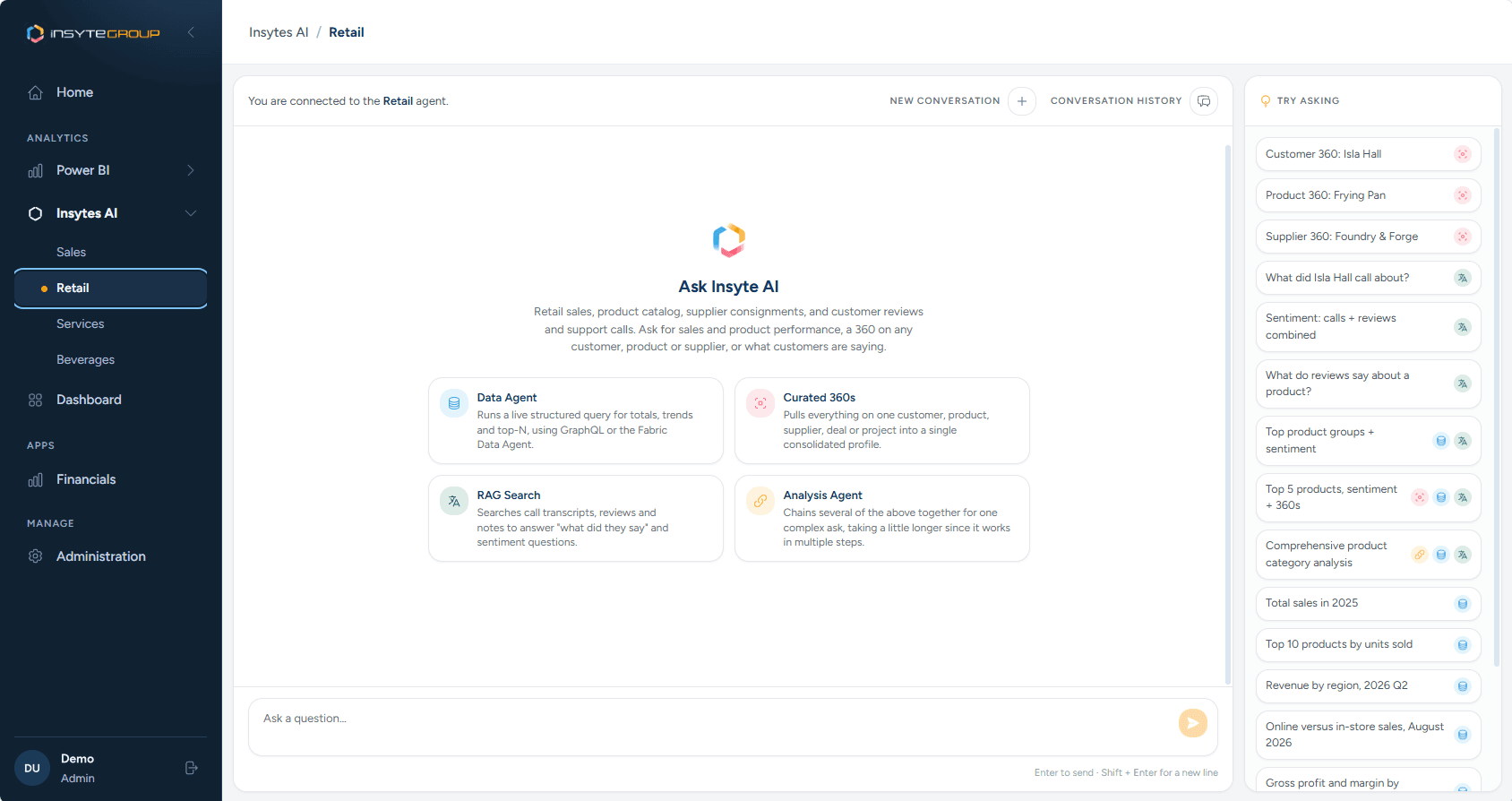
Task: Ask Customer 360: Isla Hall suggestion
Action: click(x=1369, y=154)
